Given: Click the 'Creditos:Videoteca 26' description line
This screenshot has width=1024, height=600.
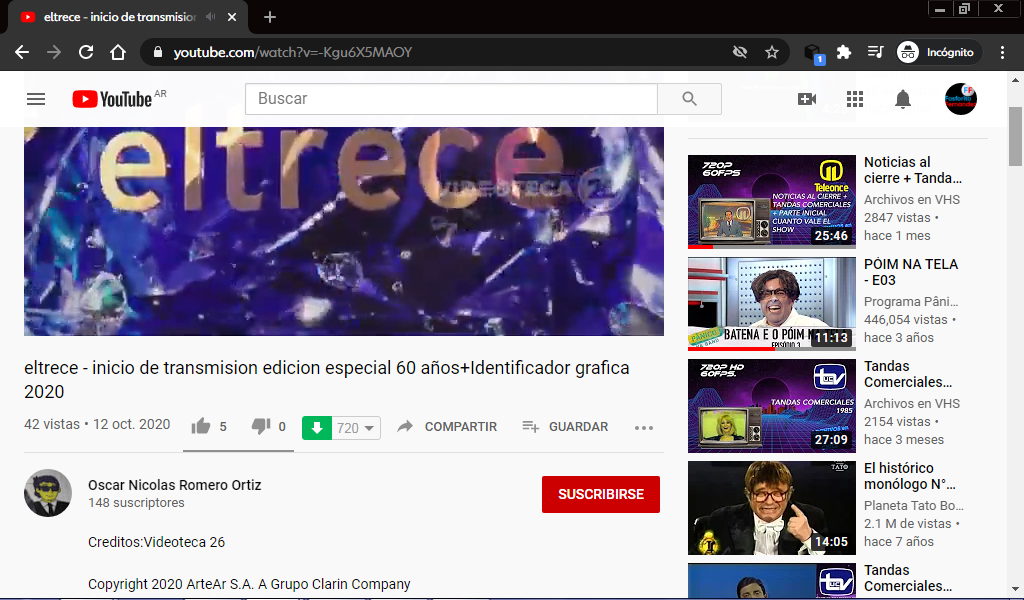Looking at the screenshot, I should coord(157,542).
